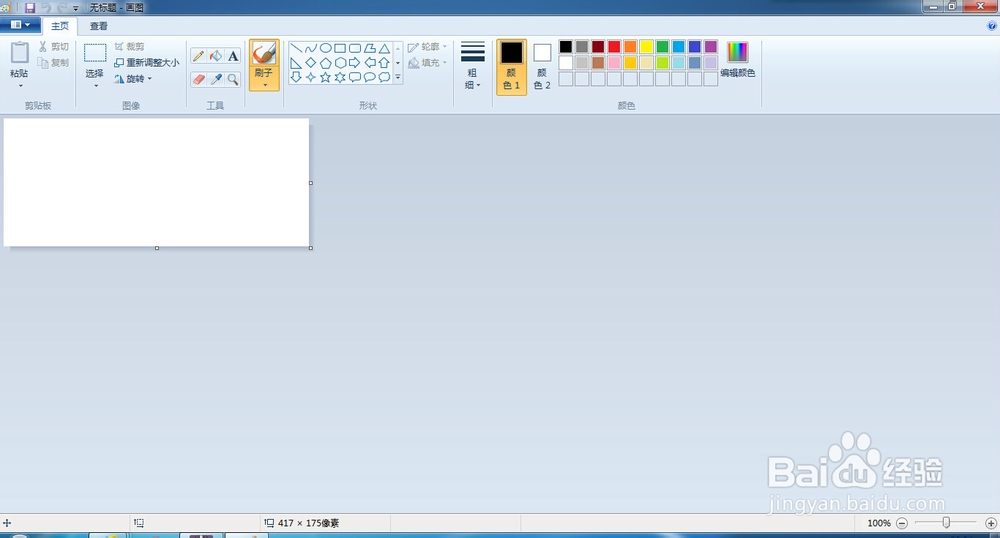Choose the Triangle shape

click(384, 48)
